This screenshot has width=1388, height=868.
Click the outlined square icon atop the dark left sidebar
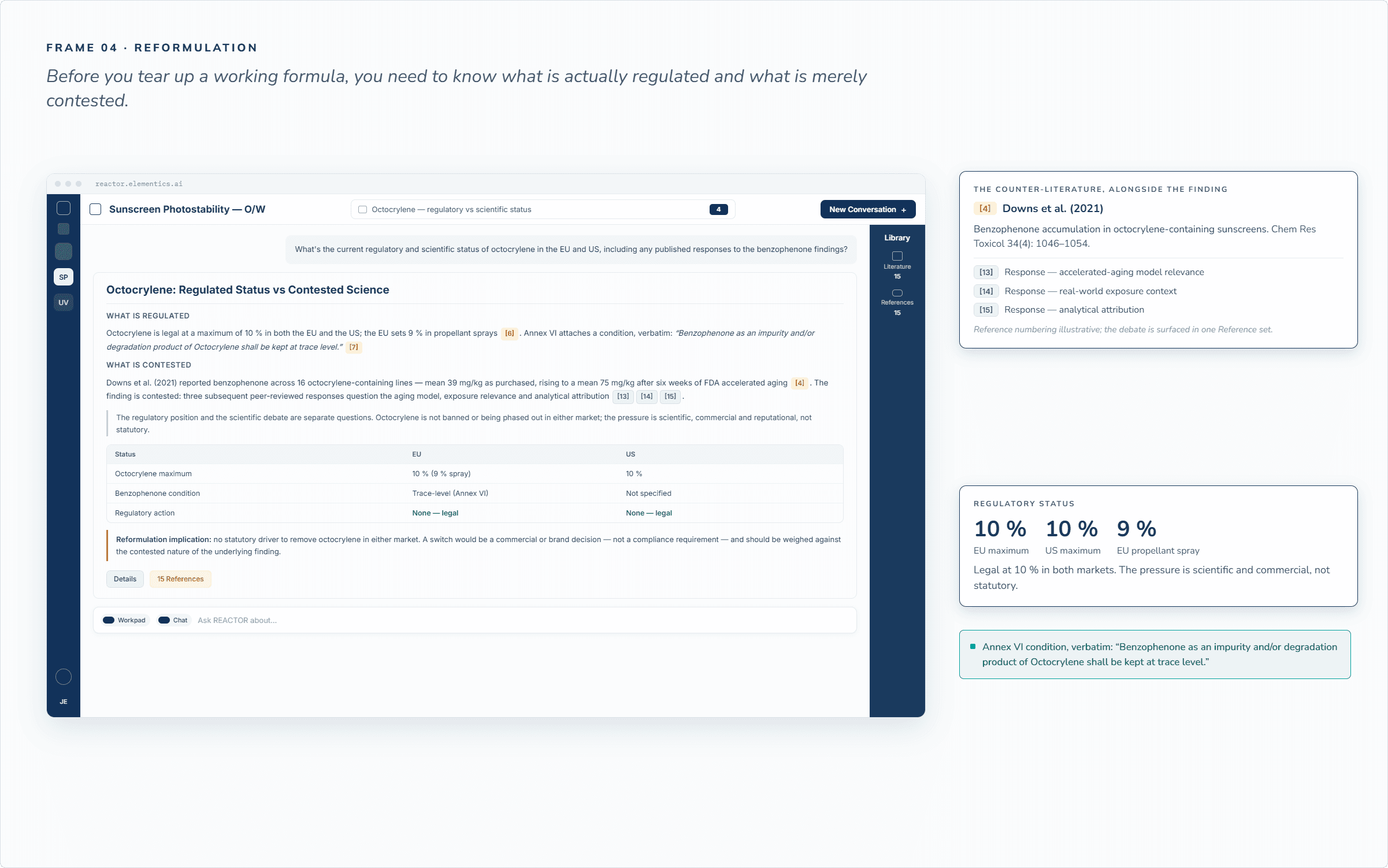coord(64,208)
